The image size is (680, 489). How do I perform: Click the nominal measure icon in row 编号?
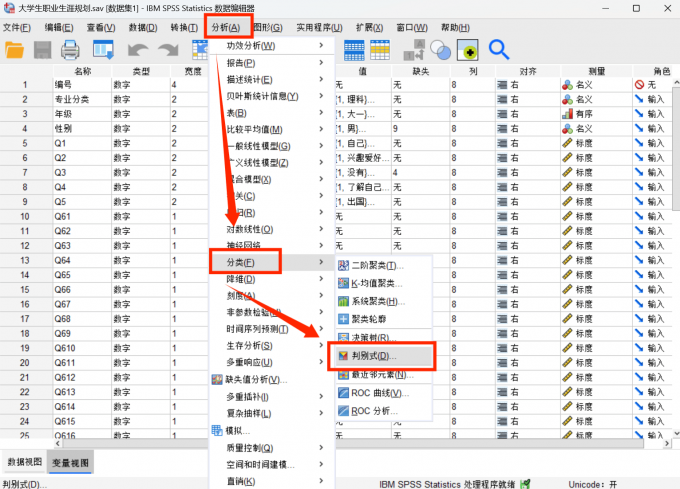[567, 85]
